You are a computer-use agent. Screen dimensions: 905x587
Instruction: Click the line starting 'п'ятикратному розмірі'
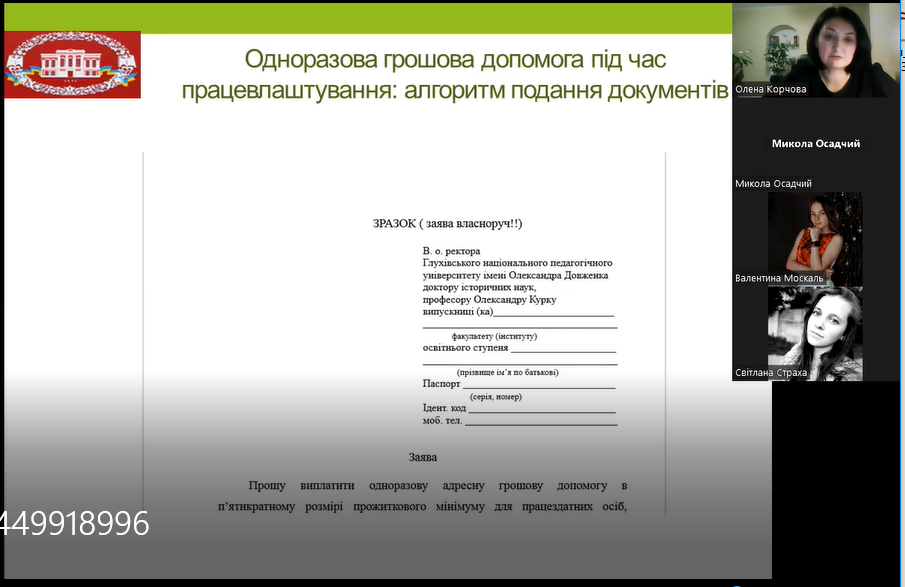pos(422,507)
